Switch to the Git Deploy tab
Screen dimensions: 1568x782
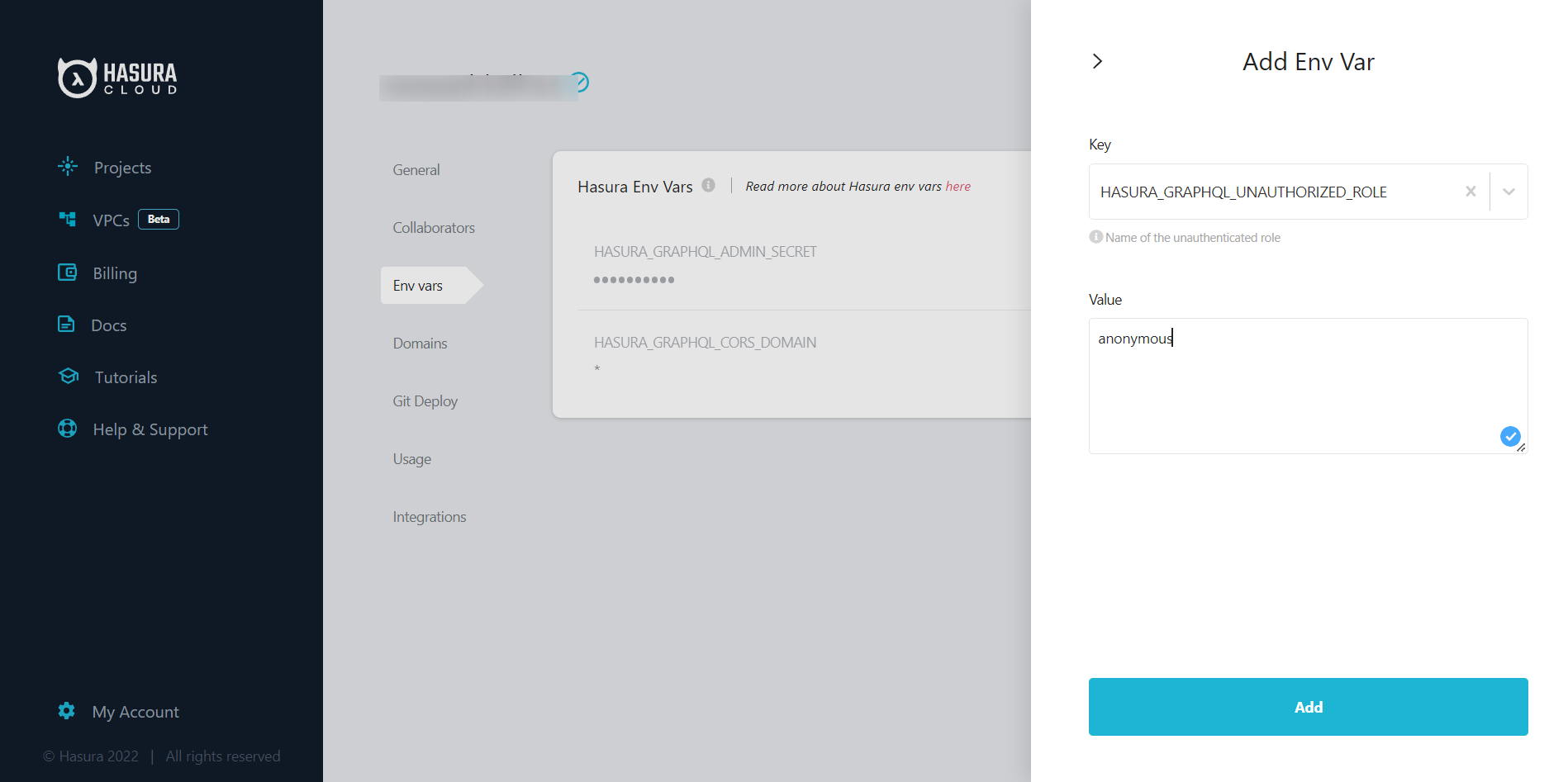tap(425, 401)
